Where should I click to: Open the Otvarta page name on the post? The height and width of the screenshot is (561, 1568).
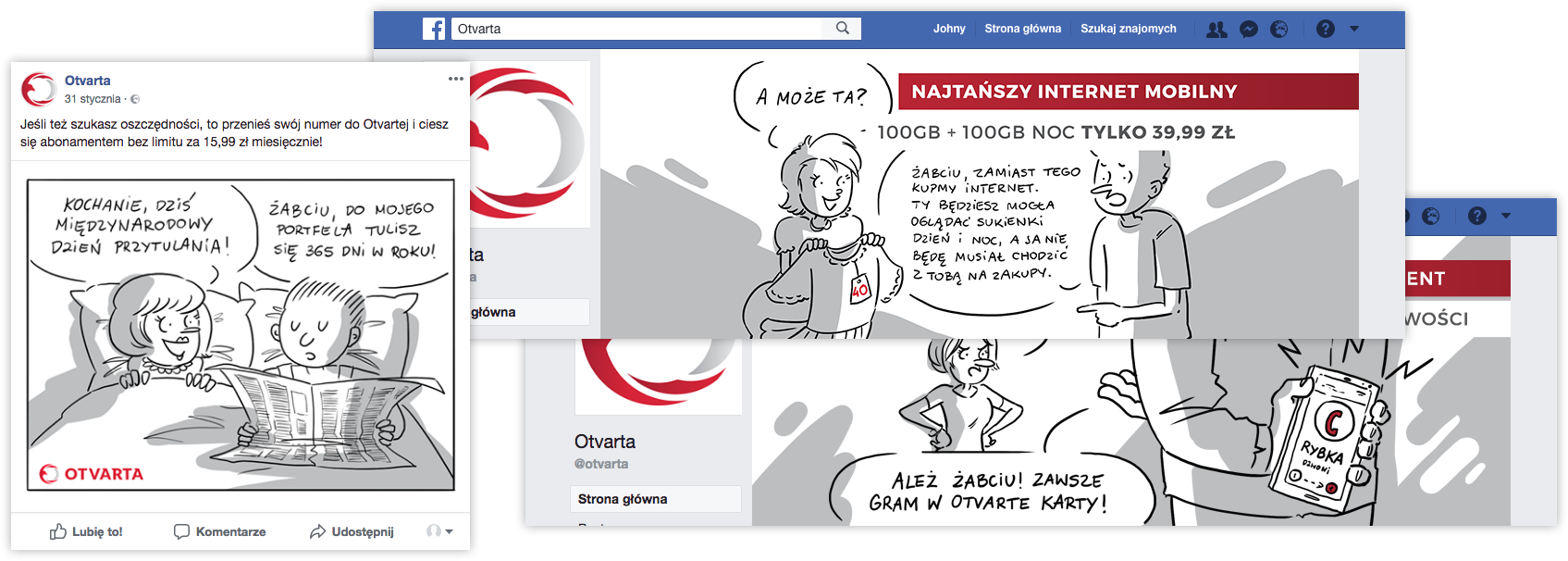point(88,81)
